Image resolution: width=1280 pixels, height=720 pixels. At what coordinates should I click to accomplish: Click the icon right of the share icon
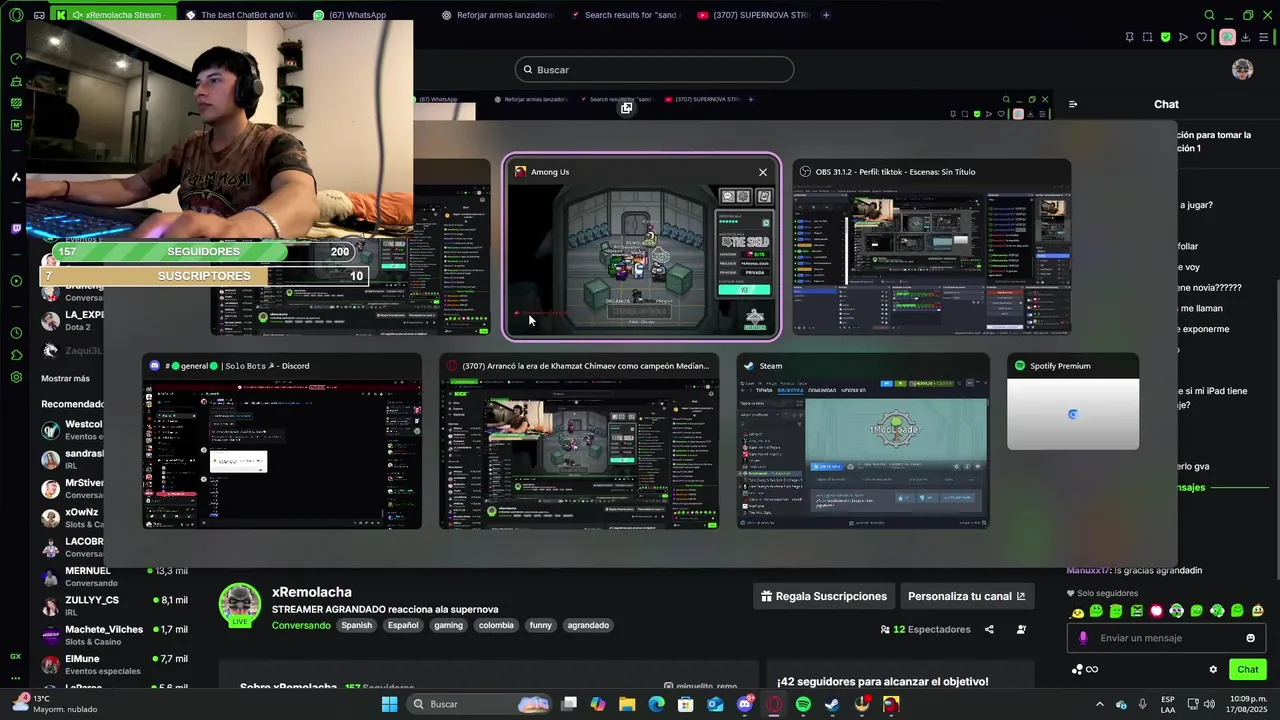1021,629
